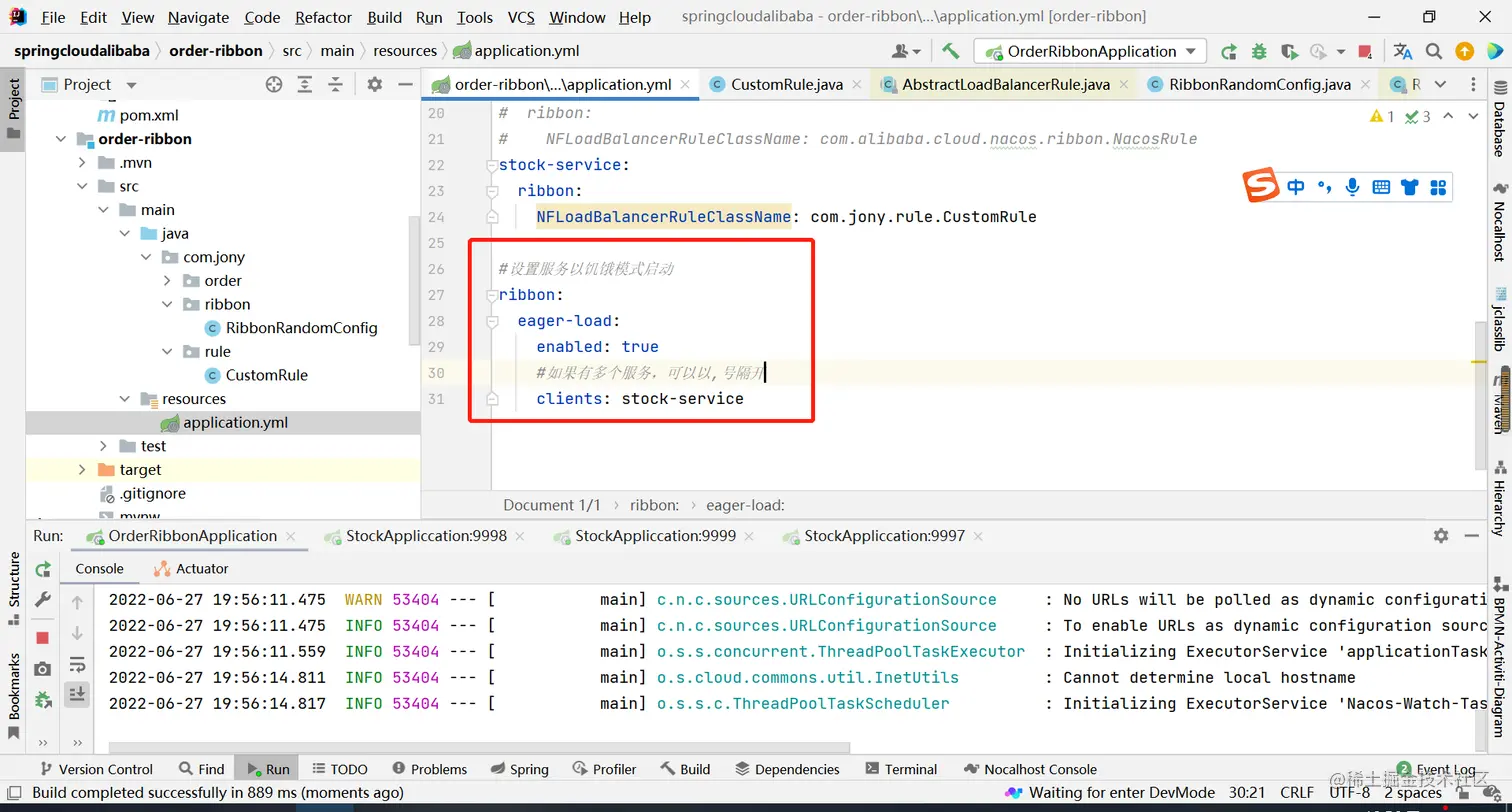The height and width of the screenshot is (812, 1512).
Task: Switch Sogou input between Chinese and English
Action: 1296,187
